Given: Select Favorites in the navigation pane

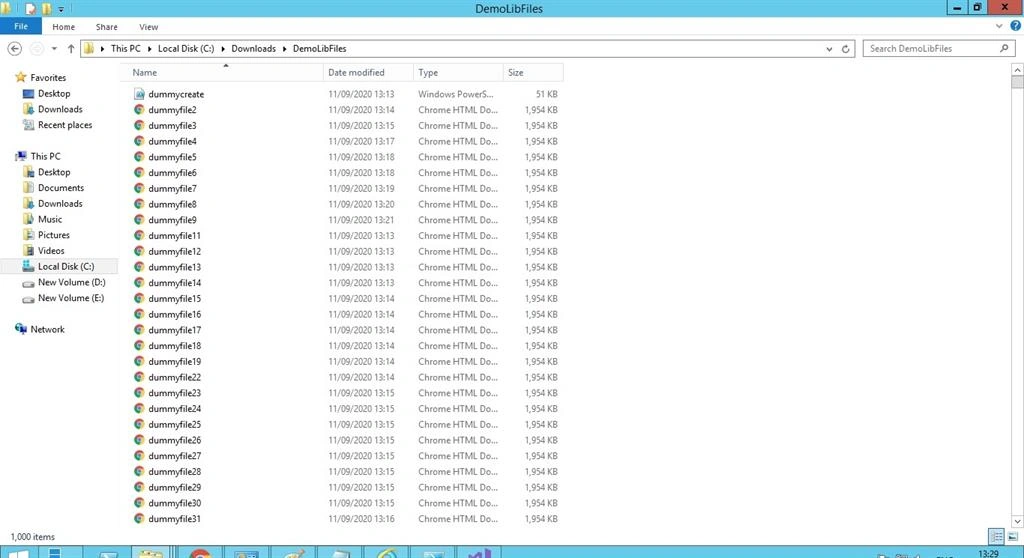Looking at the screenshot, I should click(48, 77).
